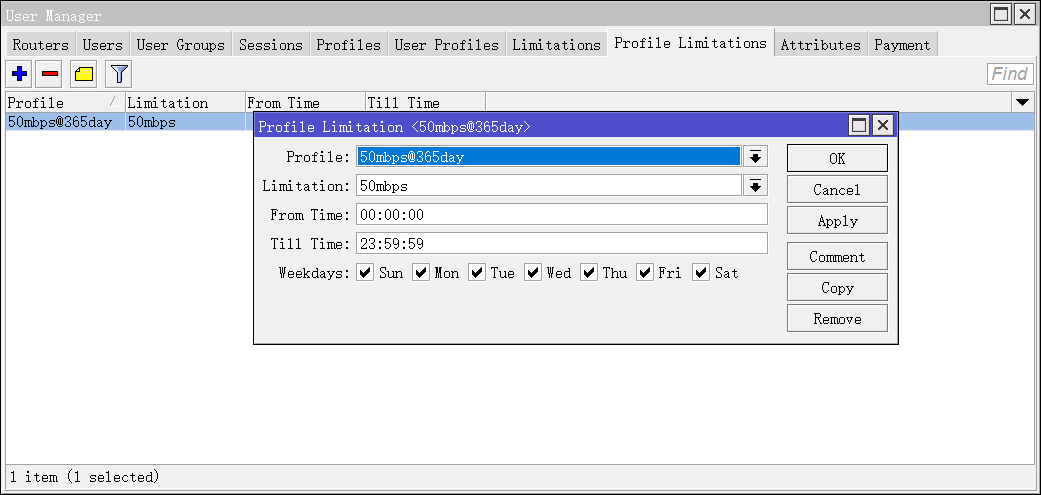Go to the Payment tab

[901, 45]
